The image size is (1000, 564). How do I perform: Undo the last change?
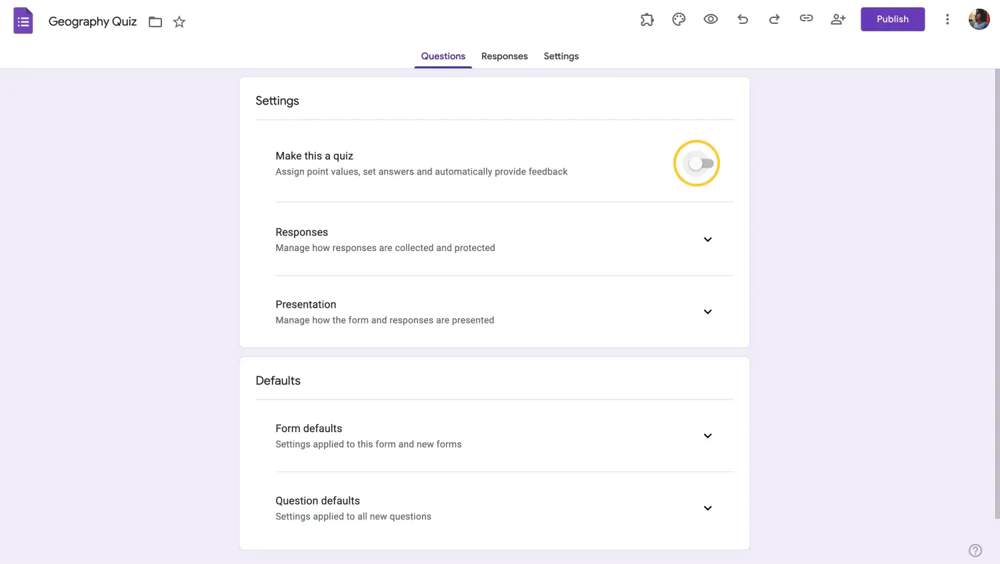pyautogui.click(x=742, y=19)
